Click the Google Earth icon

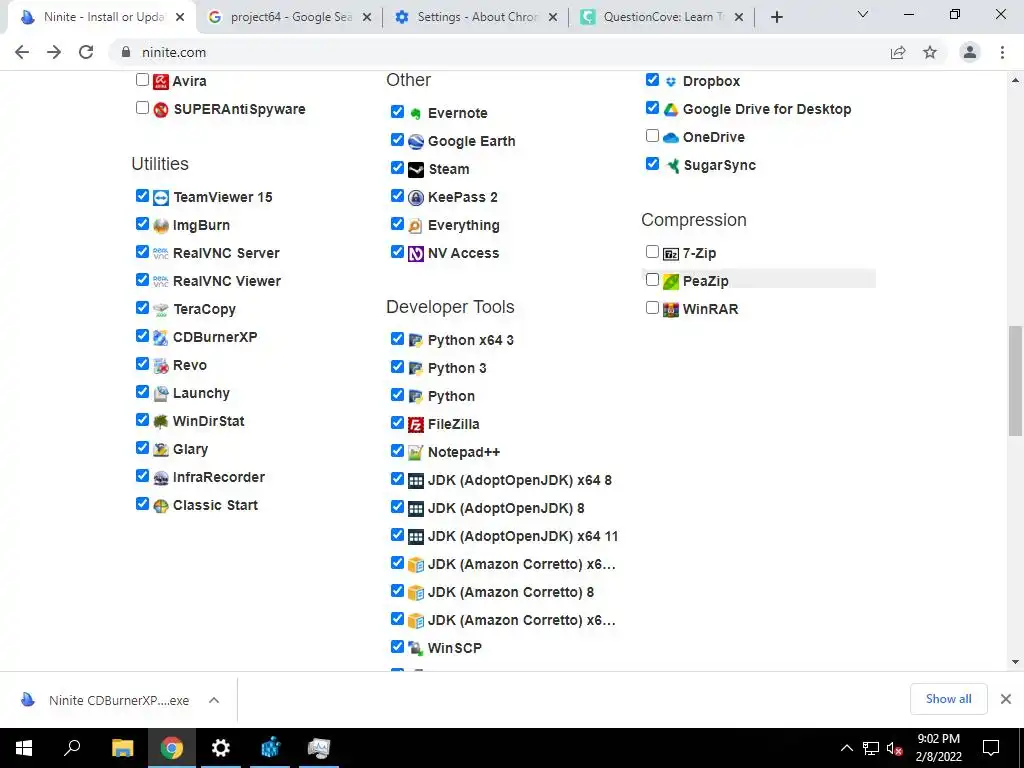point(416,142)
